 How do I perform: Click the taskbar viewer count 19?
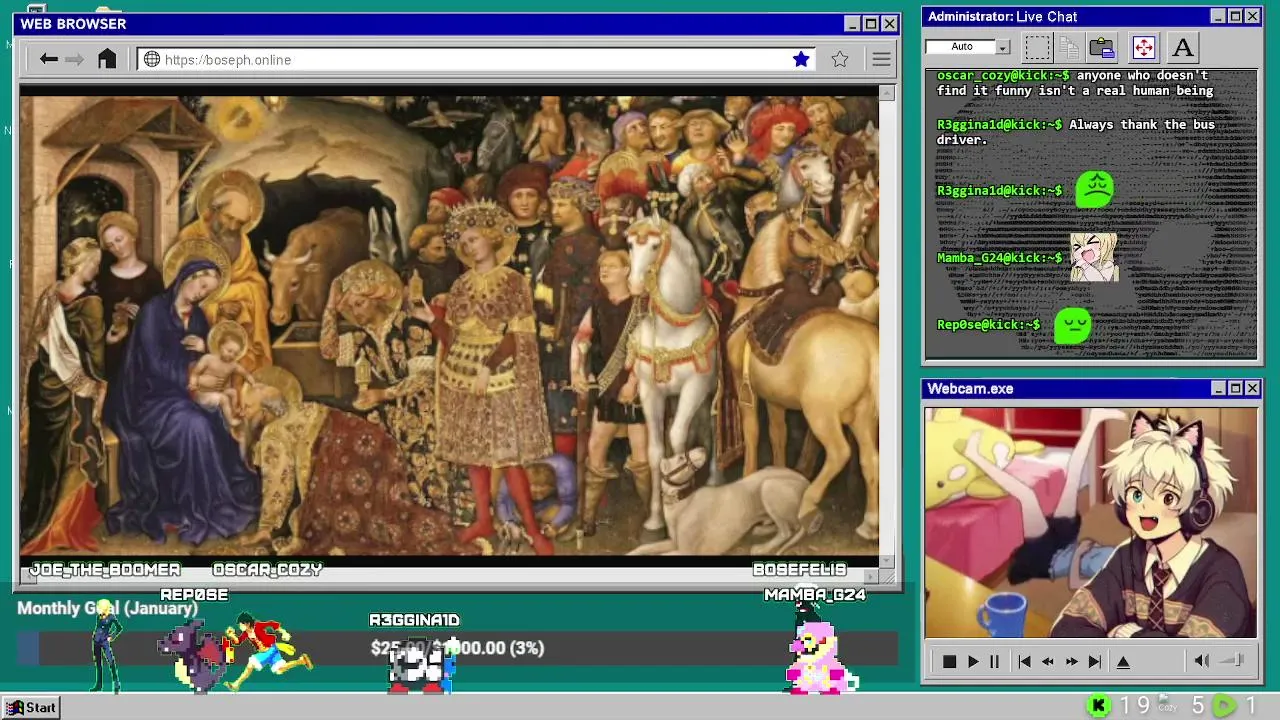coord(1135,706)
